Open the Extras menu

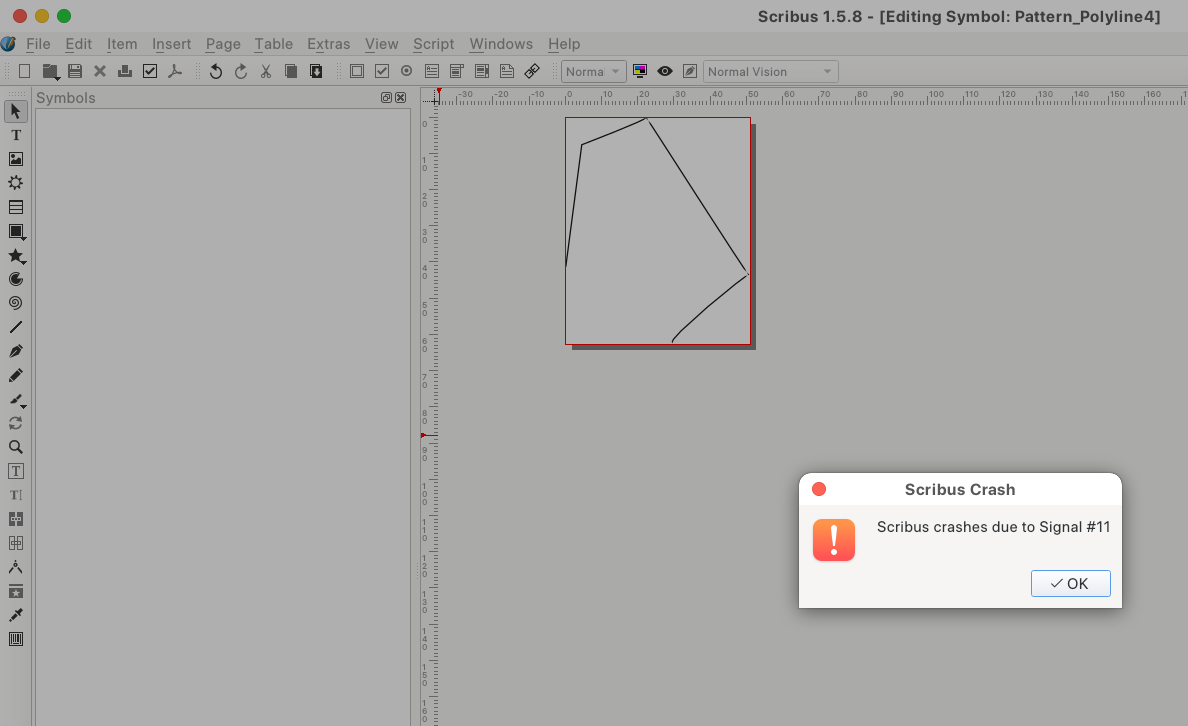328,44
